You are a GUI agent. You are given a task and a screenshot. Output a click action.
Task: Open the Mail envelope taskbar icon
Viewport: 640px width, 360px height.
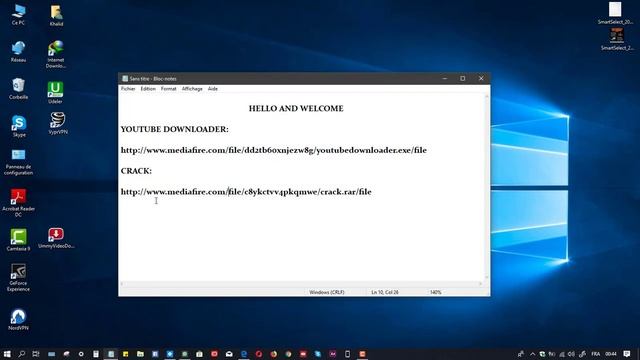coord(229,354)
